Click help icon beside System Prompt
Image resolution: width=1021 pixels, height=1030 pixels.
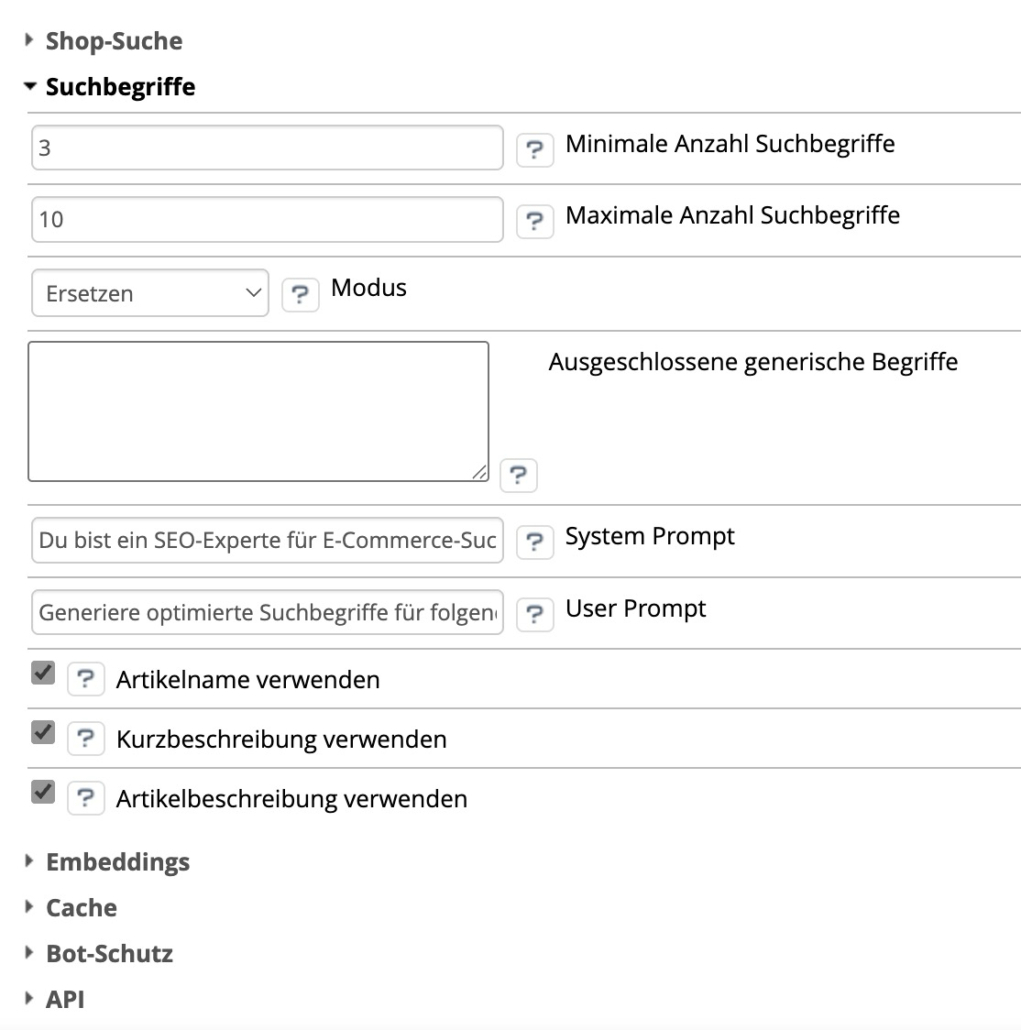click(536, 541)
